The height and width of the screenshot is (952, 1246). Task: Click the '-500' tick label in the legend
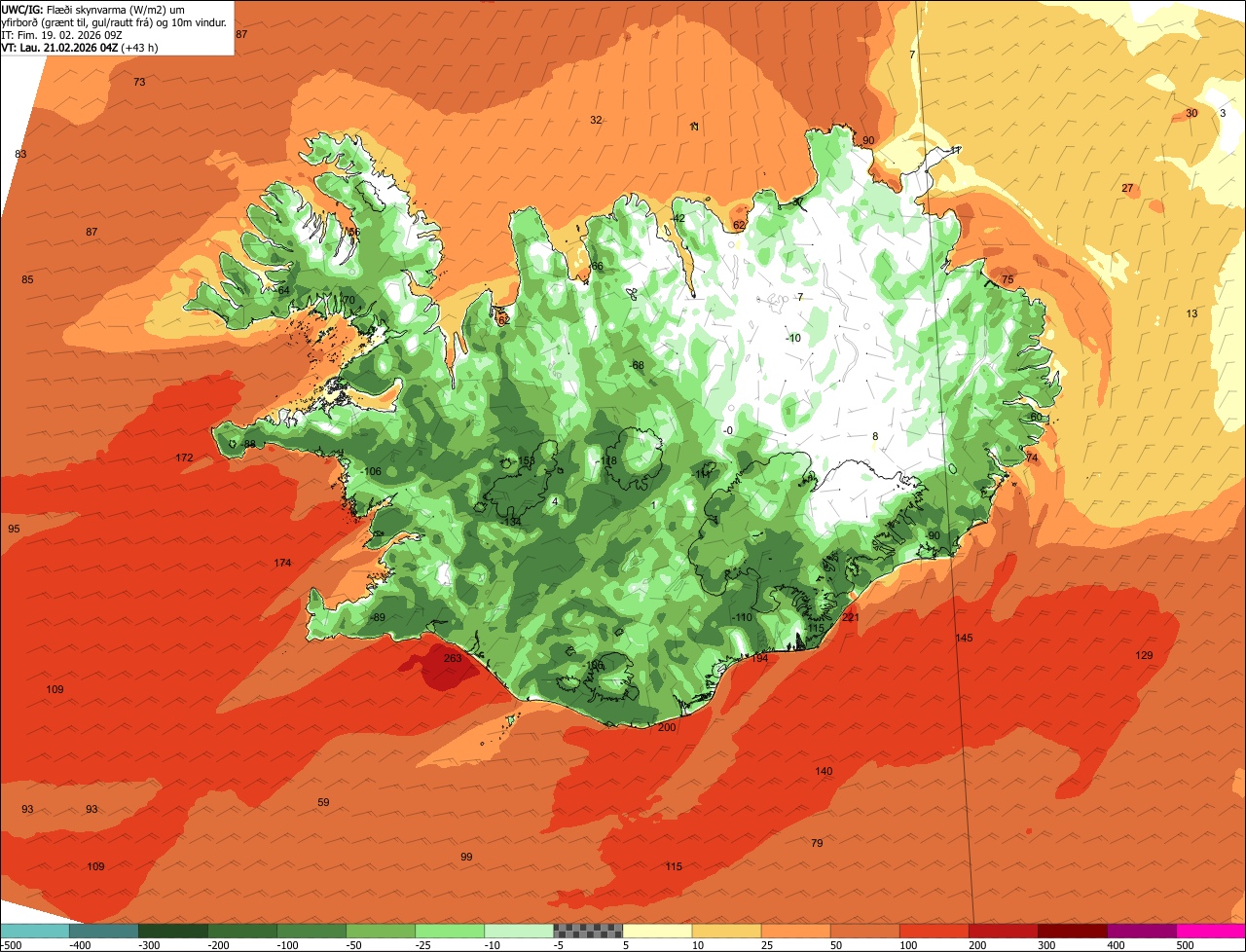(x=11, y=945)
